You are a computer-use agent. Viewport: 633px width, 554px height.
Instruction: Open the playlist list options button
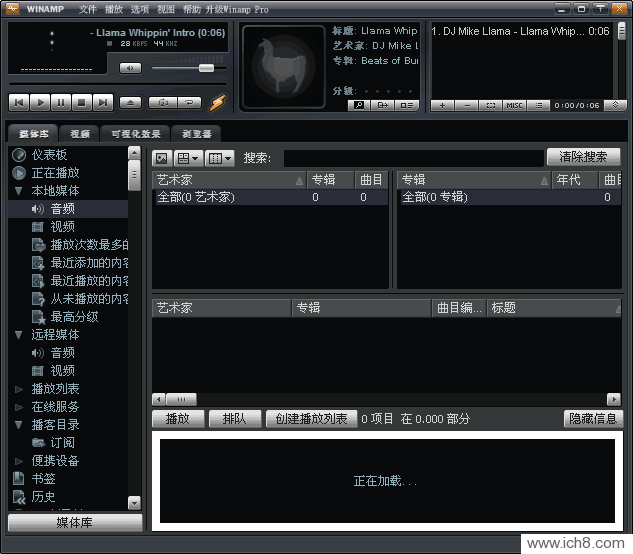(x=539, y=105)
